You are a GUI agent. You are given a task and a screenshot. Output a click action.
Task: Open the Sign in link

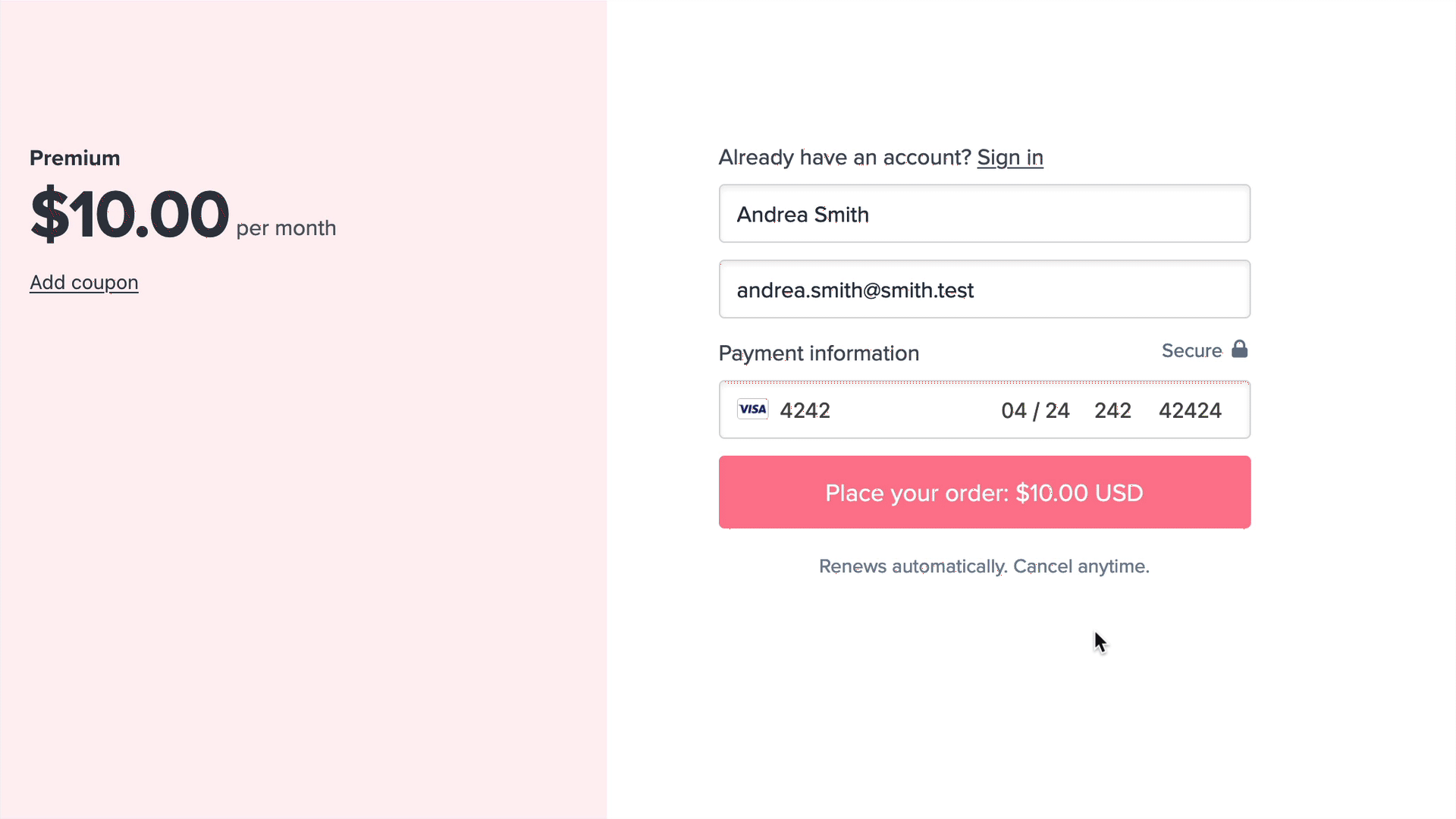[1010, 157]
